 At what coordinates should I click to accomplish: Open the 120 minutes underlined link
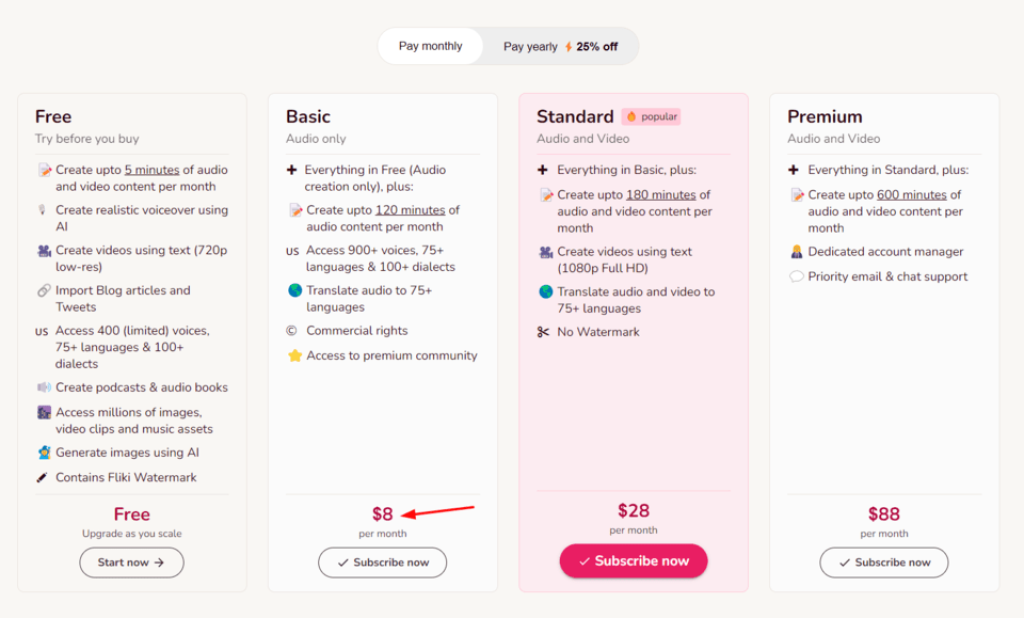410,210
